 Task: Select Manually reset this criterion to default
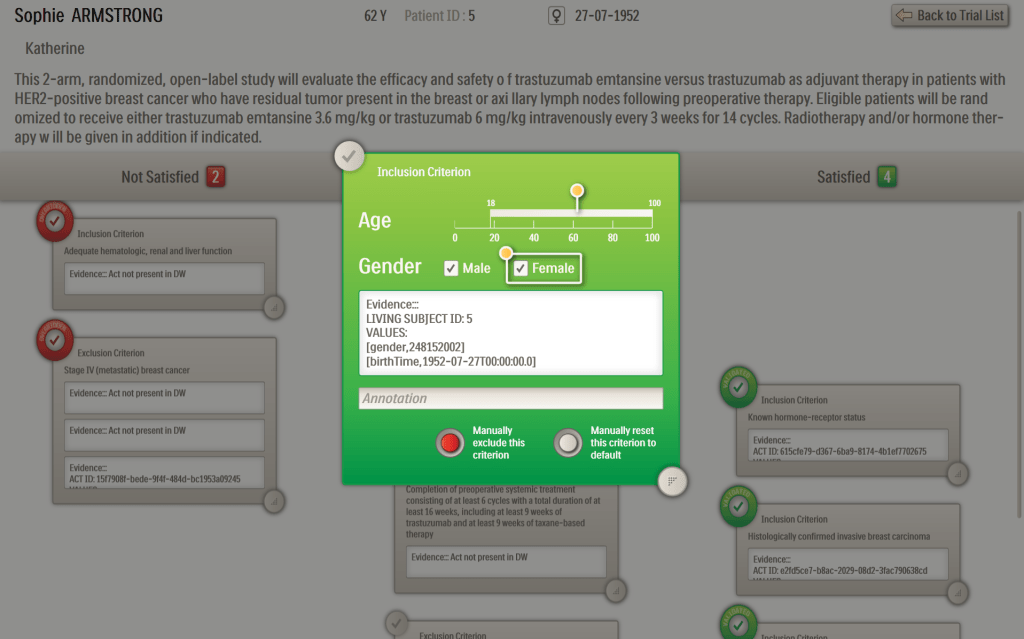569,442
